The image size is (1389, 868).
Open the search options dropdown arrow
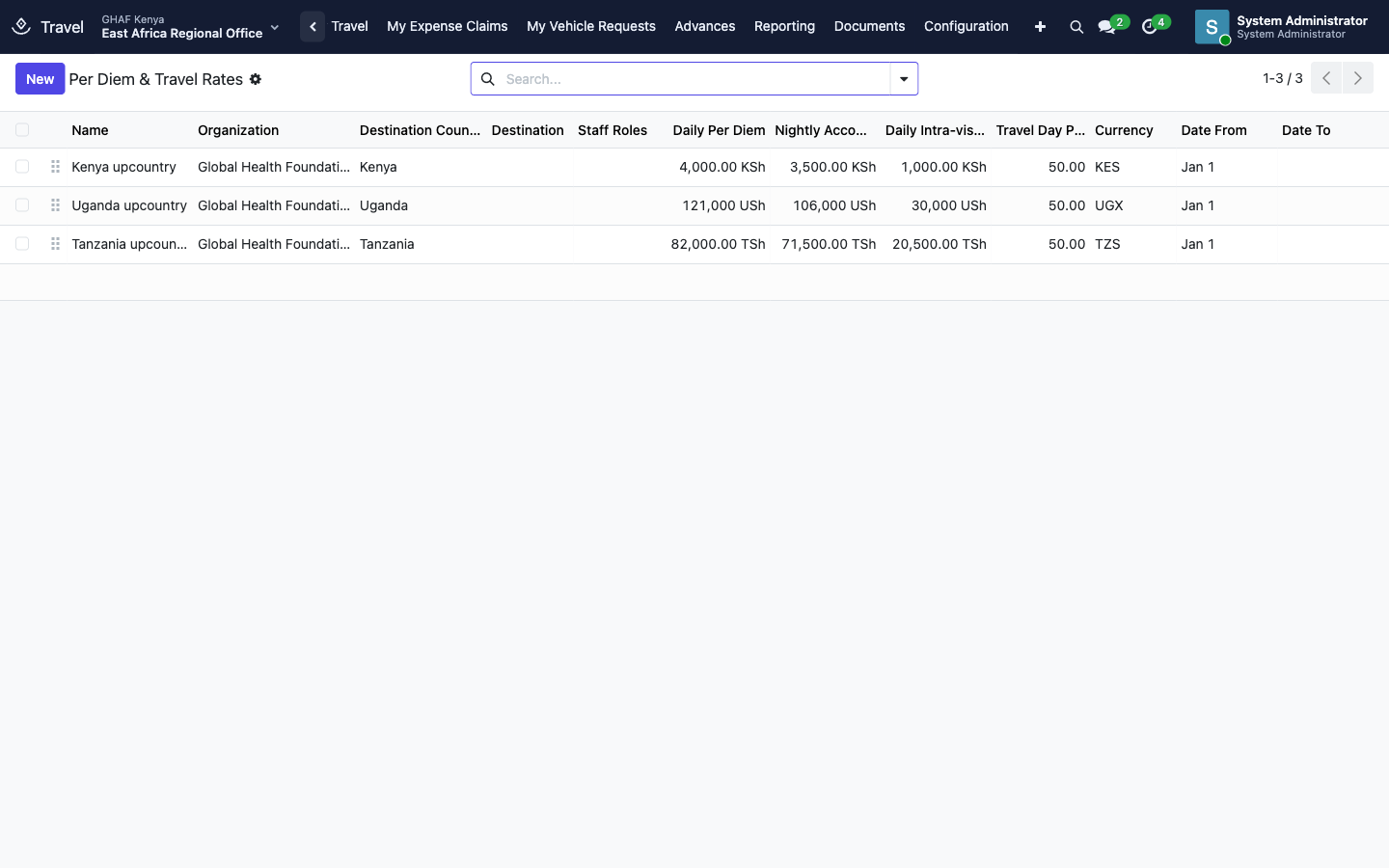(x=904, y=79)
